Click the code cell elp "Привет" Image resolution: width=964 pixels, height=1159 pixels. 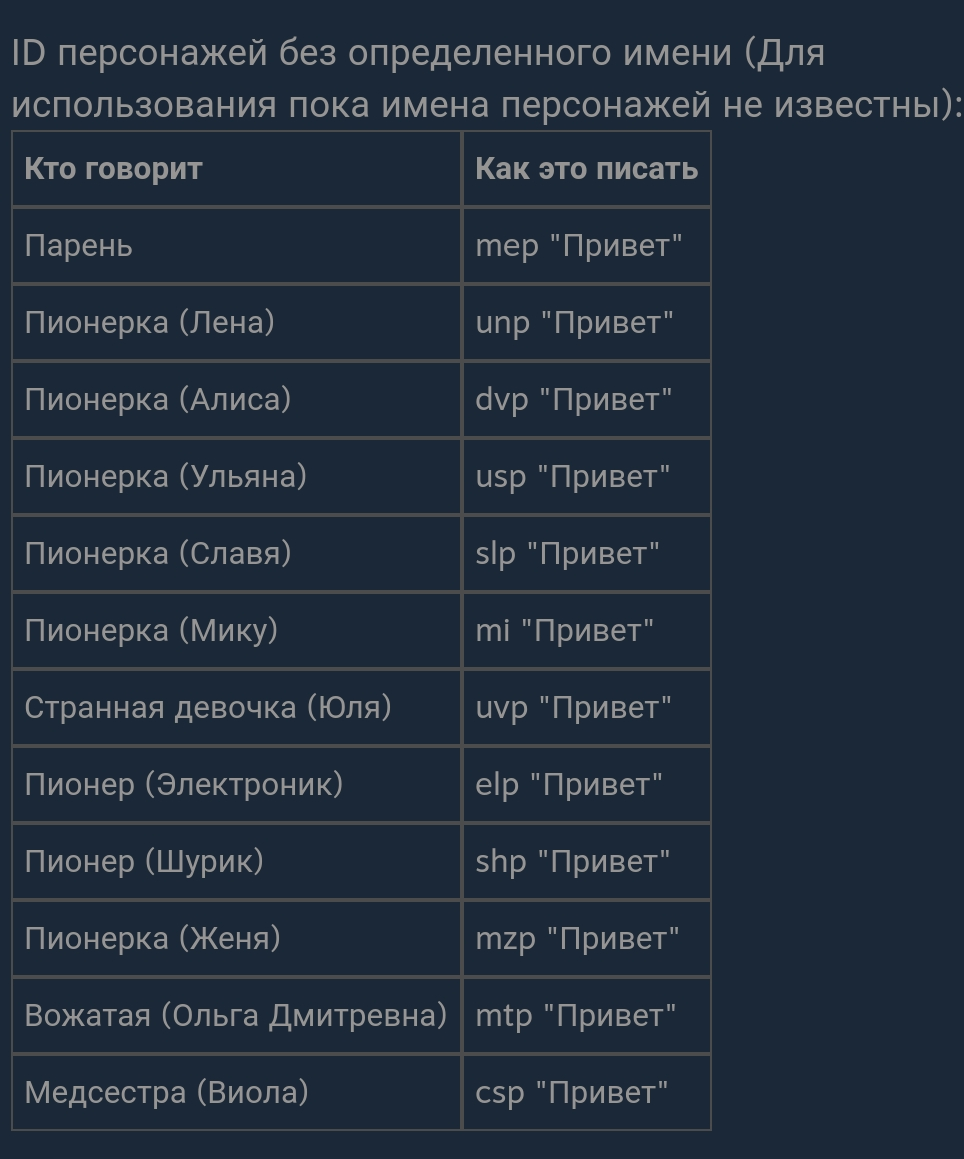tap(568, 785)
